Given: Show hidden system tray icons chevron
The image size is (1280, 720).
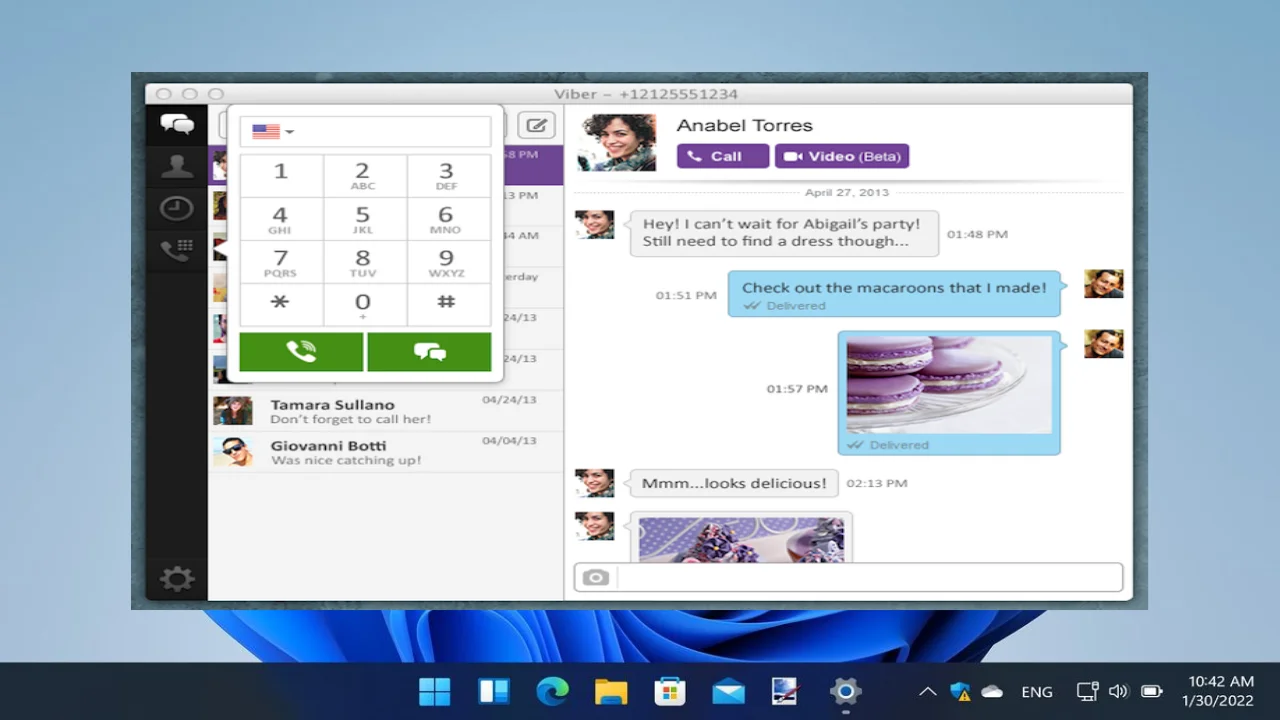Looking at the screenshot, I should click(927, 691).
